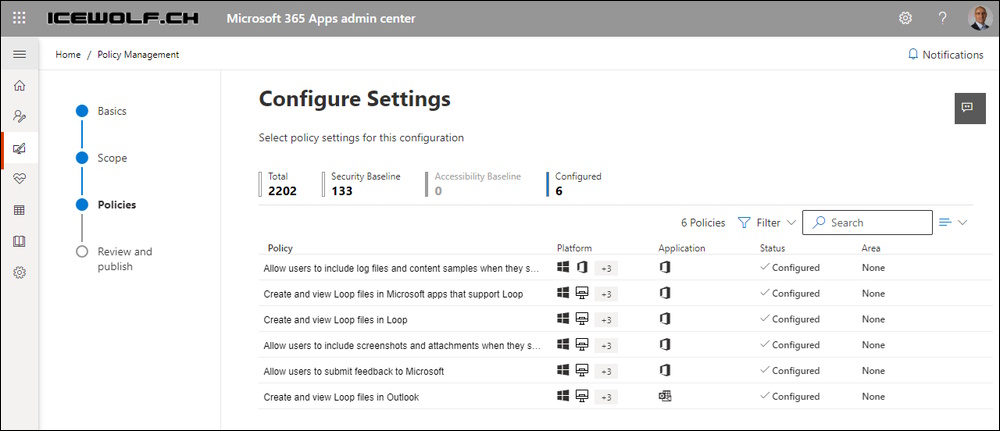Toggle the hamburger navigation menu

(19, 54)
